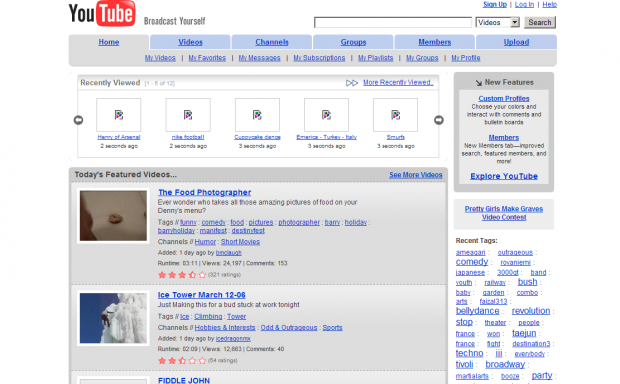Switch to the Channels tab
This screenshot has width=620, height=384.
[272, 42]
